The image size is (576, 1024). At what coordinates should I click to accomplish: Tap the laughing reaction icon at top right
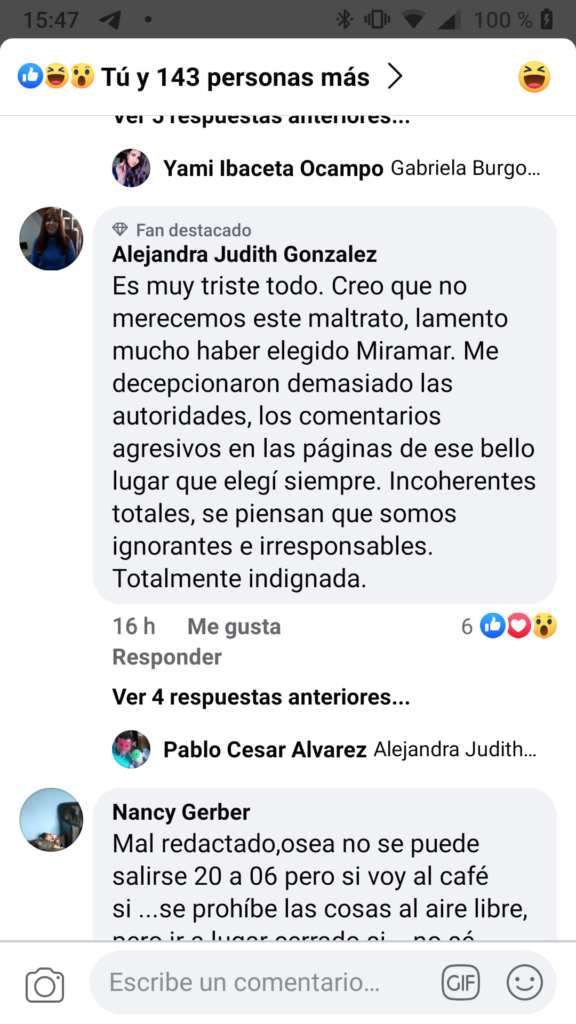tap(534, 77)
